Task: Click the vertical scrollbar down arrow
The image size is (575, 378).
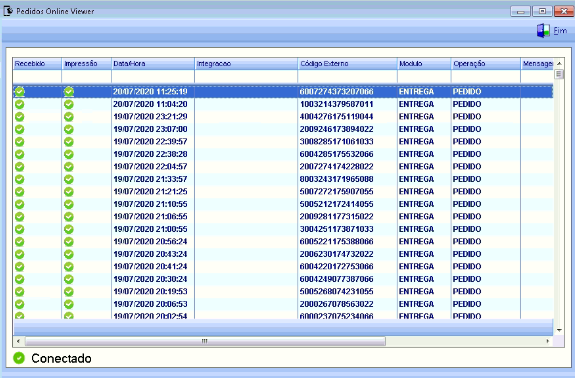Action: (559, 330)
